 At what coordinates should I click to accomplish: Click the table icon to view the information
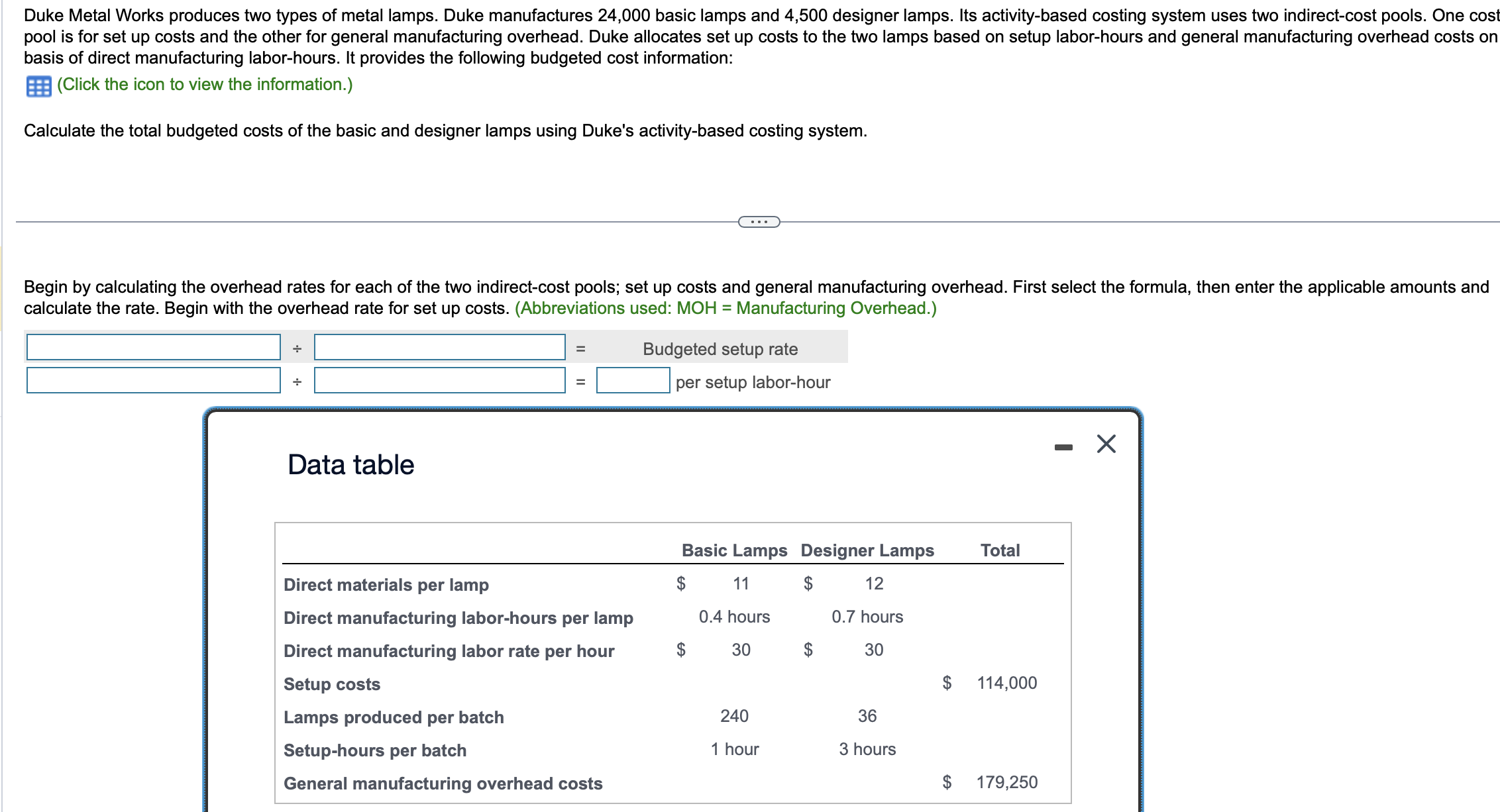(38, 85)
